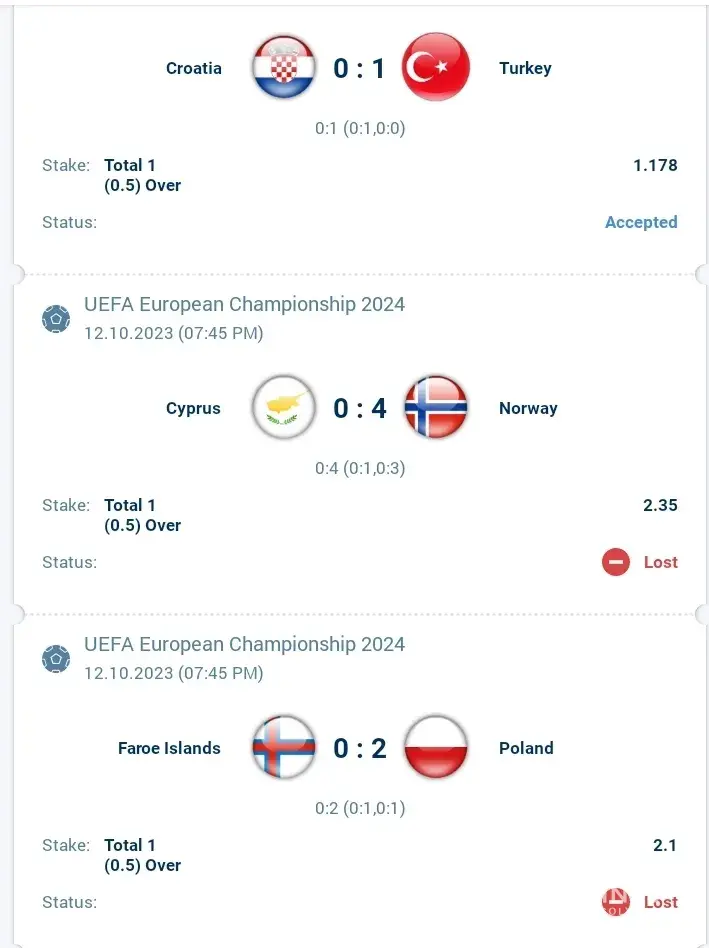709x948 pixels.
Task: Click the Faroe Islands team name
Action: (169, 748)
